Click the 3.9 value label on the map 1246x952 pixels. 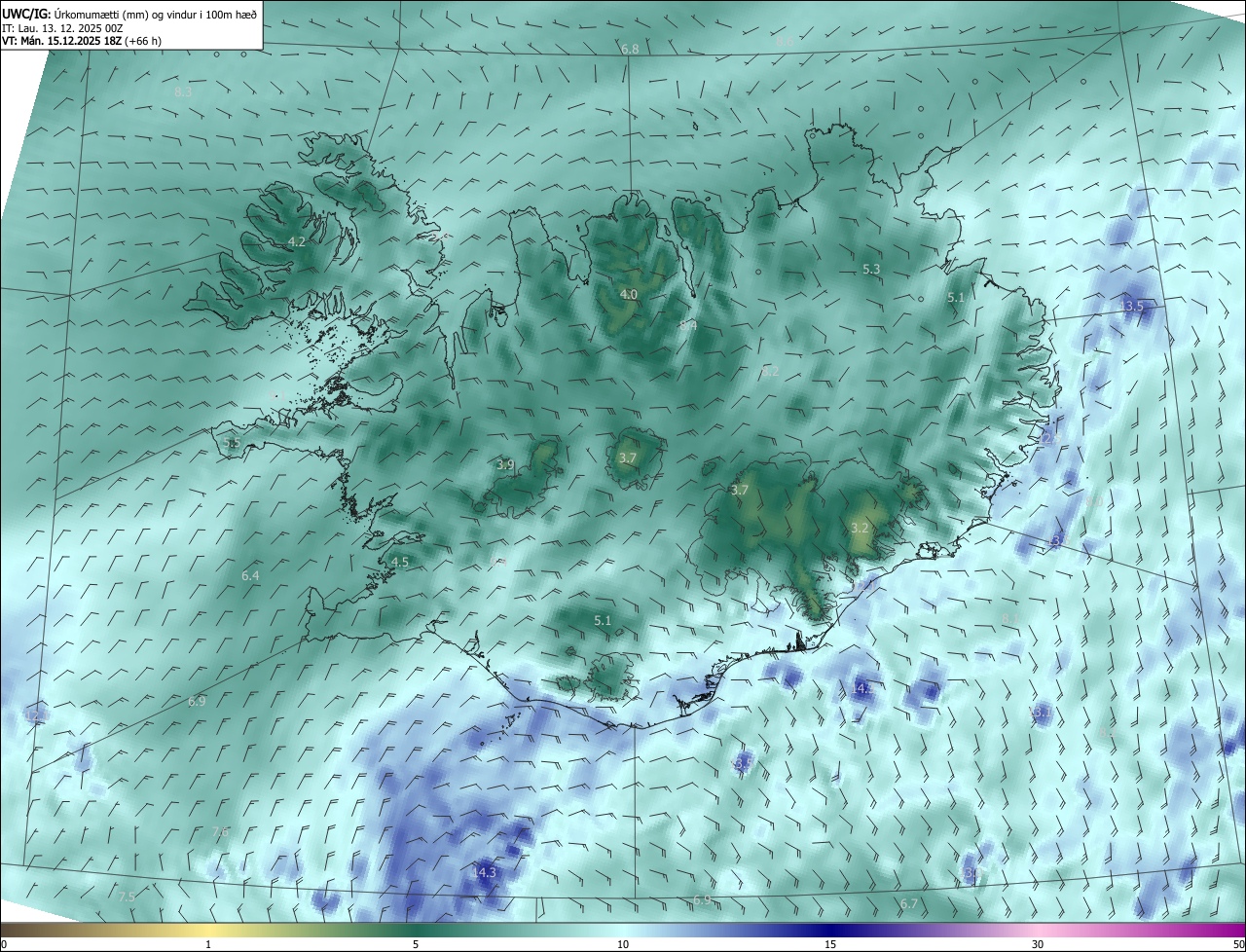(504, 464)
